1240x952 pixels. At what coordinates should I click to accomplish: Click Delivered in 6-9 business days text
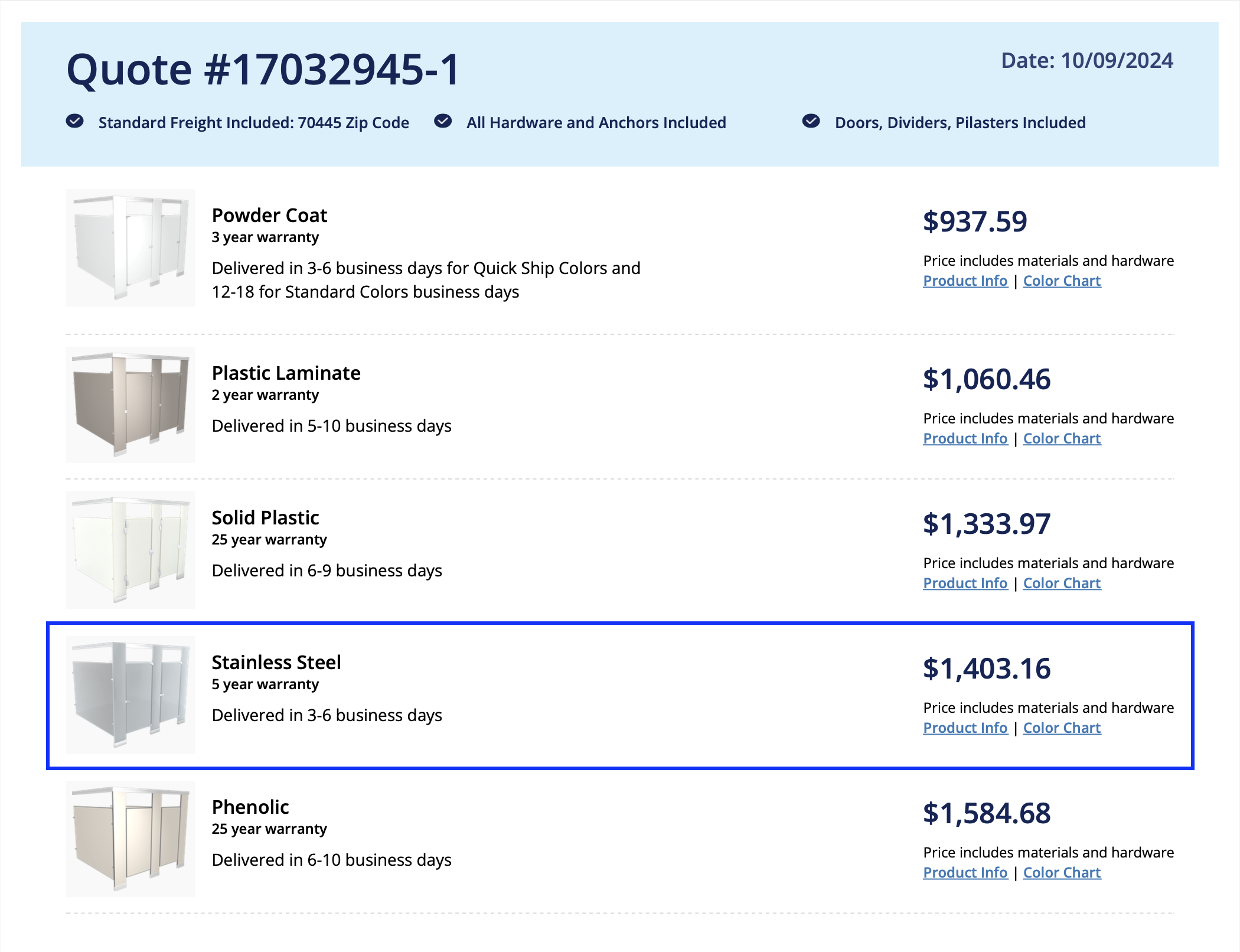click(x=327, y=571)
